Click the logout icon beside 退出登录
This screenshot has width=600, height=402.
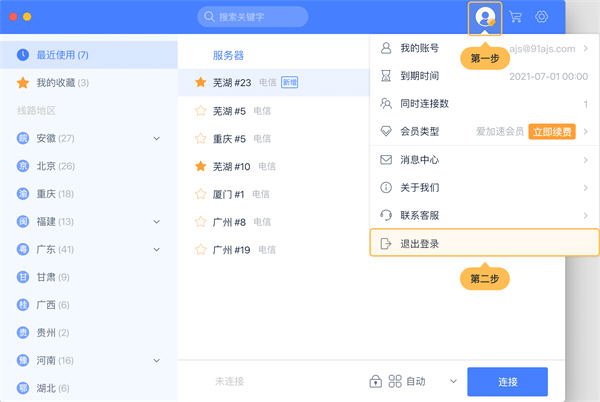(x=386, y=243)
